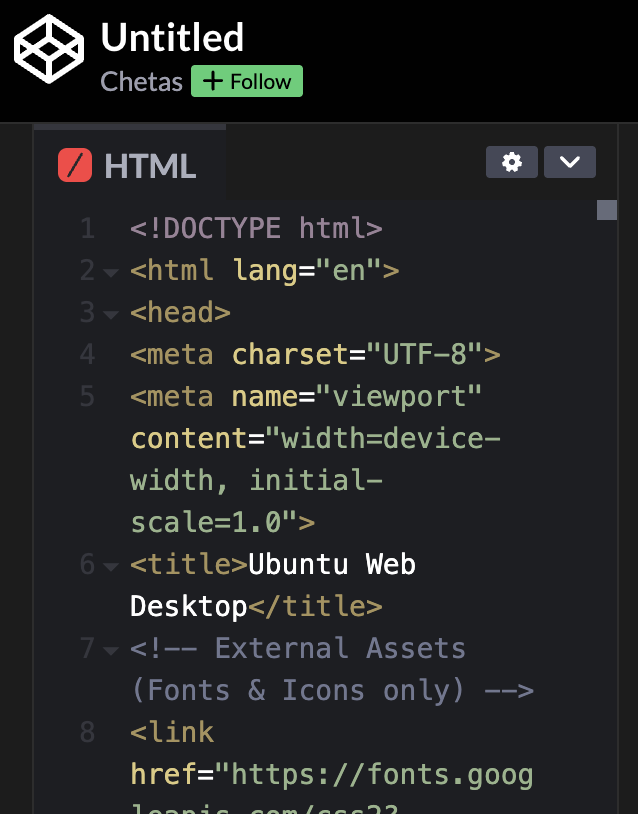The width and height of the screenshot is (638, 814).
Task: Select the HTML editor tab label
Action: (x=150, y=166)
